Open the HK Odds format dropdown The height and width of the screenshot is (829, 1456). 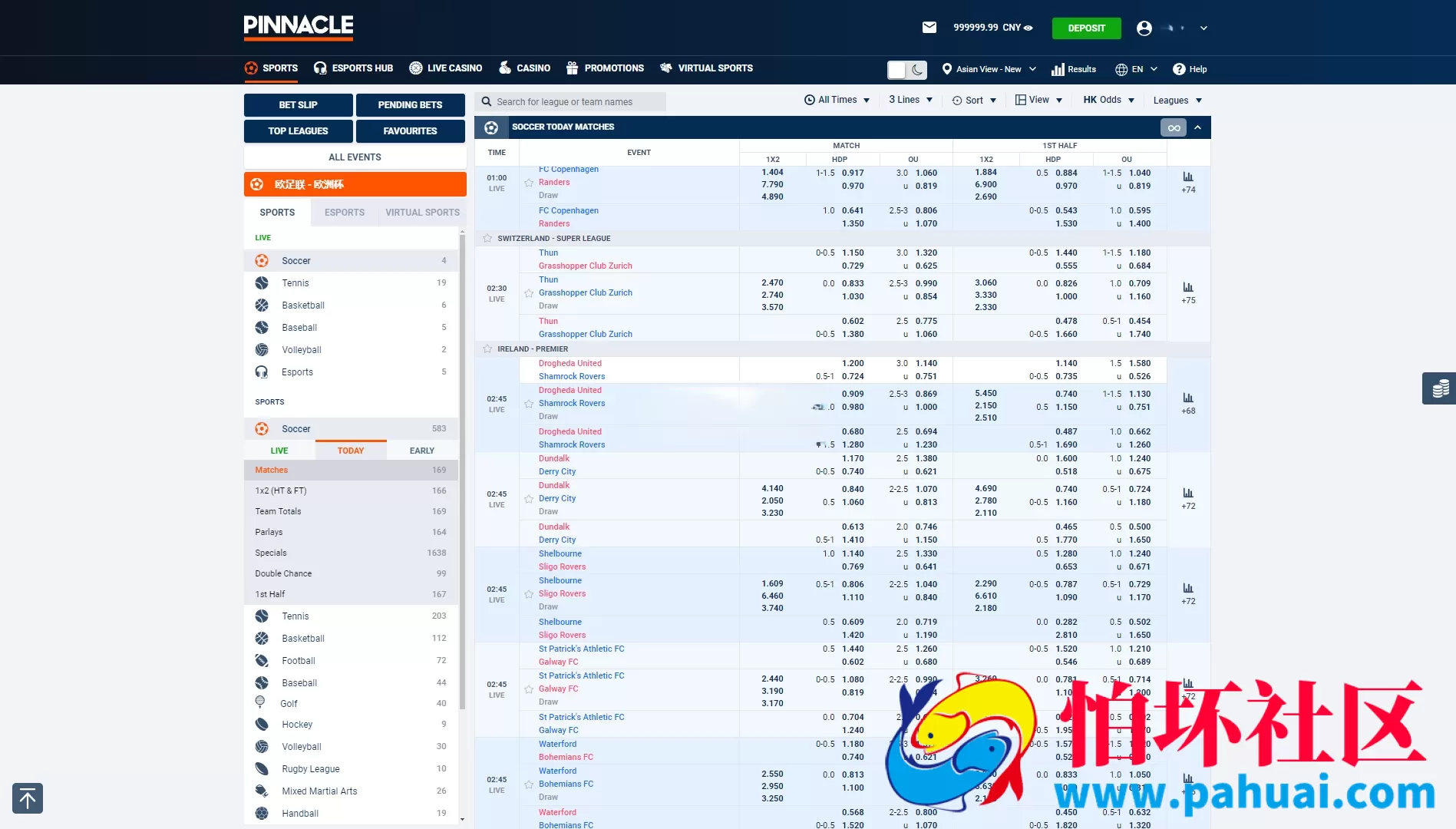(x=1109, y=100)
